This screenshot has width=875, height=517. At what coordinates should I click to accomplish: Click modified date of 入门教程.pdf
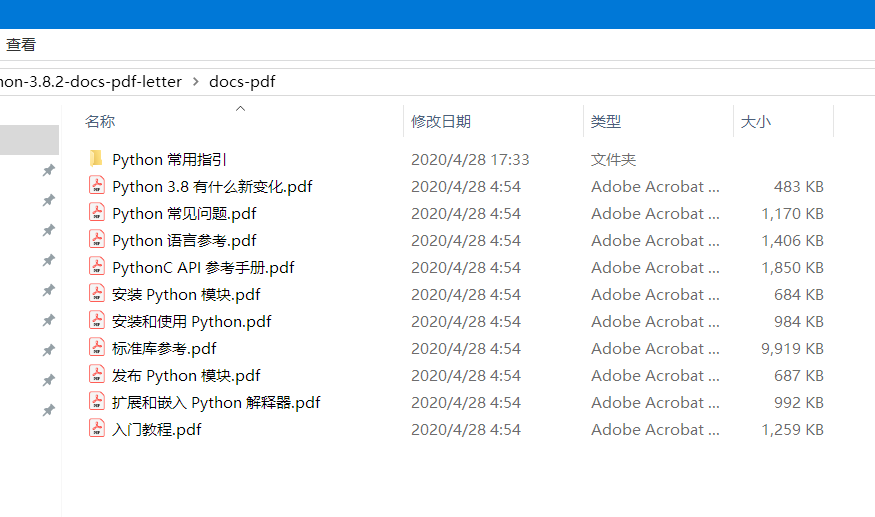point(466,429)
